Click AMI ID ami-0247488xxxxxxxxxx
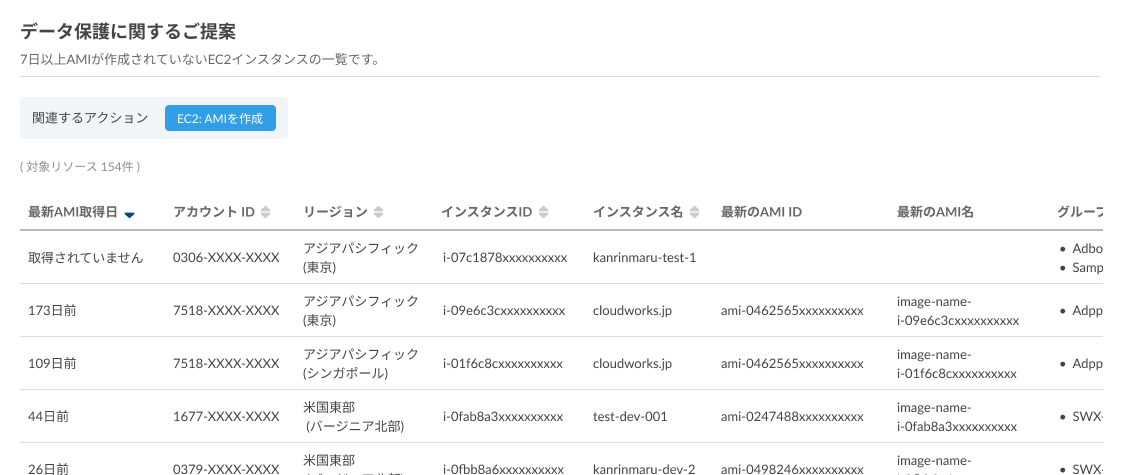Image resolution: width=1123 pixels, height=475 pixels. (x=791, y=417)
